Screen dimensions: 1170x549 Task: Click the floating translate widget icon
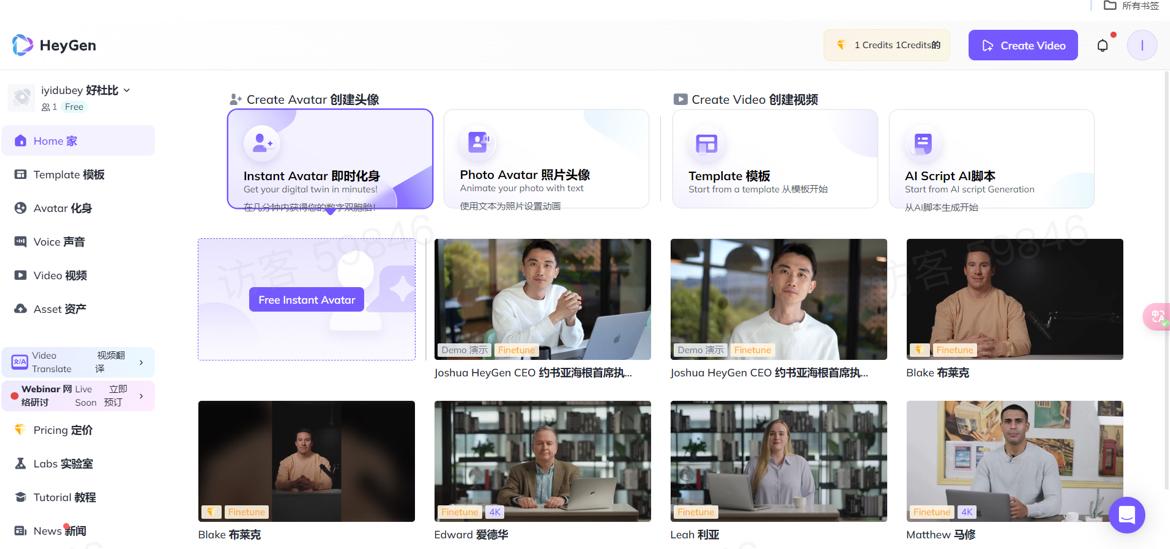1157,316
